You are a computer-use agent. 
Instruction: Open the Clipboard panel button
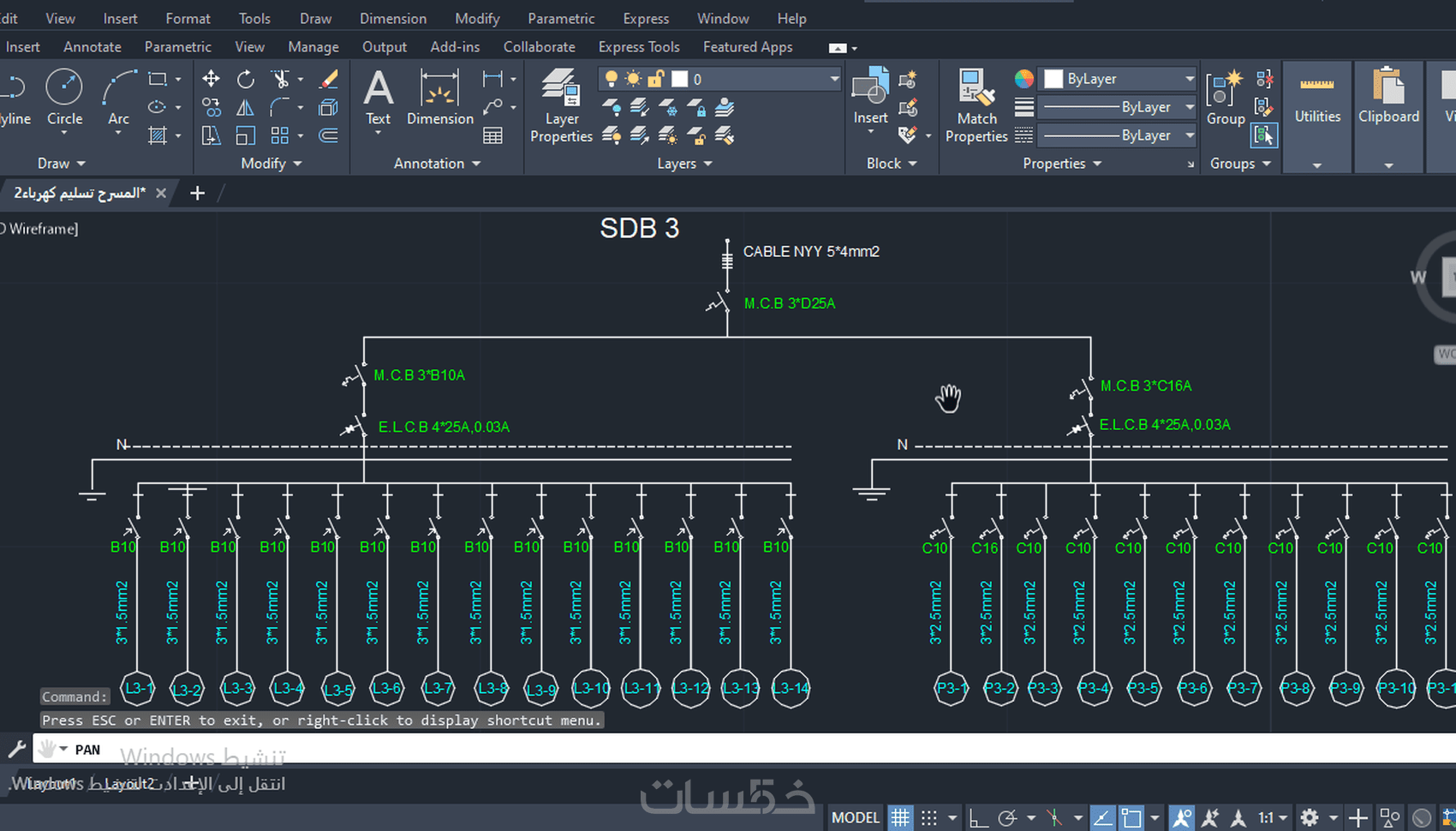pyautogui.click(x=1388, y=117)
